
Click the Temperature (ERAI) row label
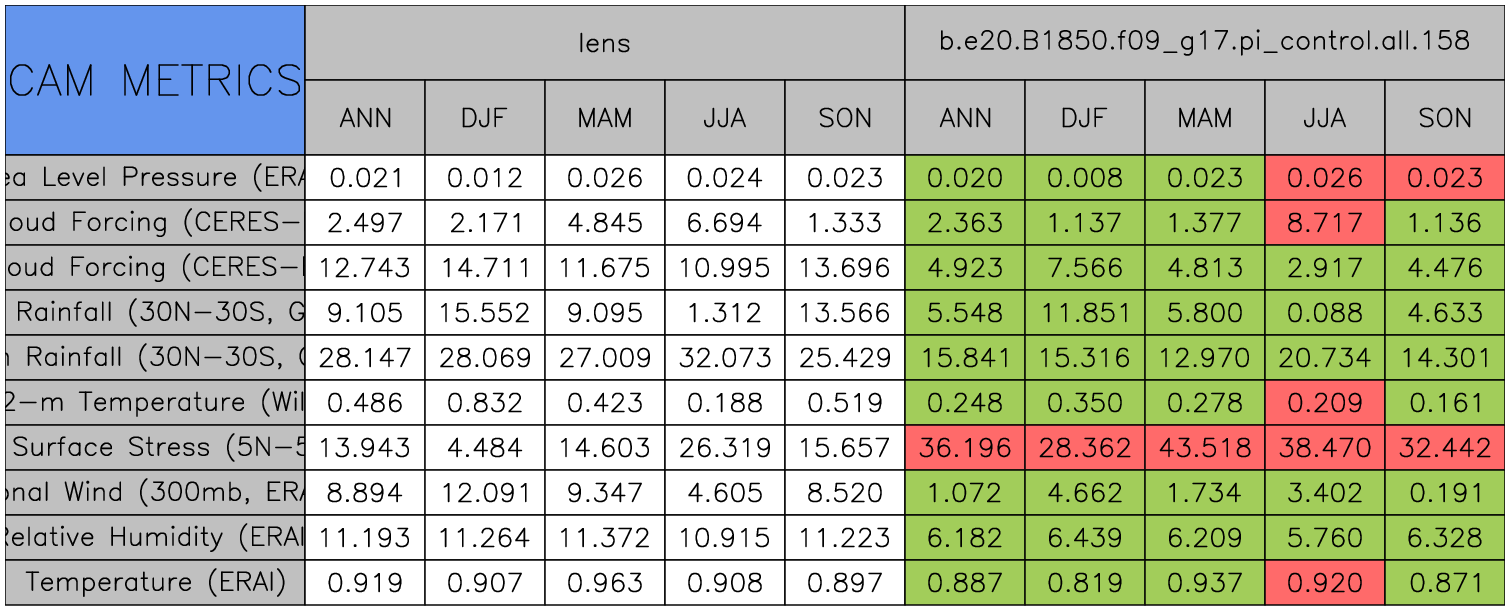[155, 582]
